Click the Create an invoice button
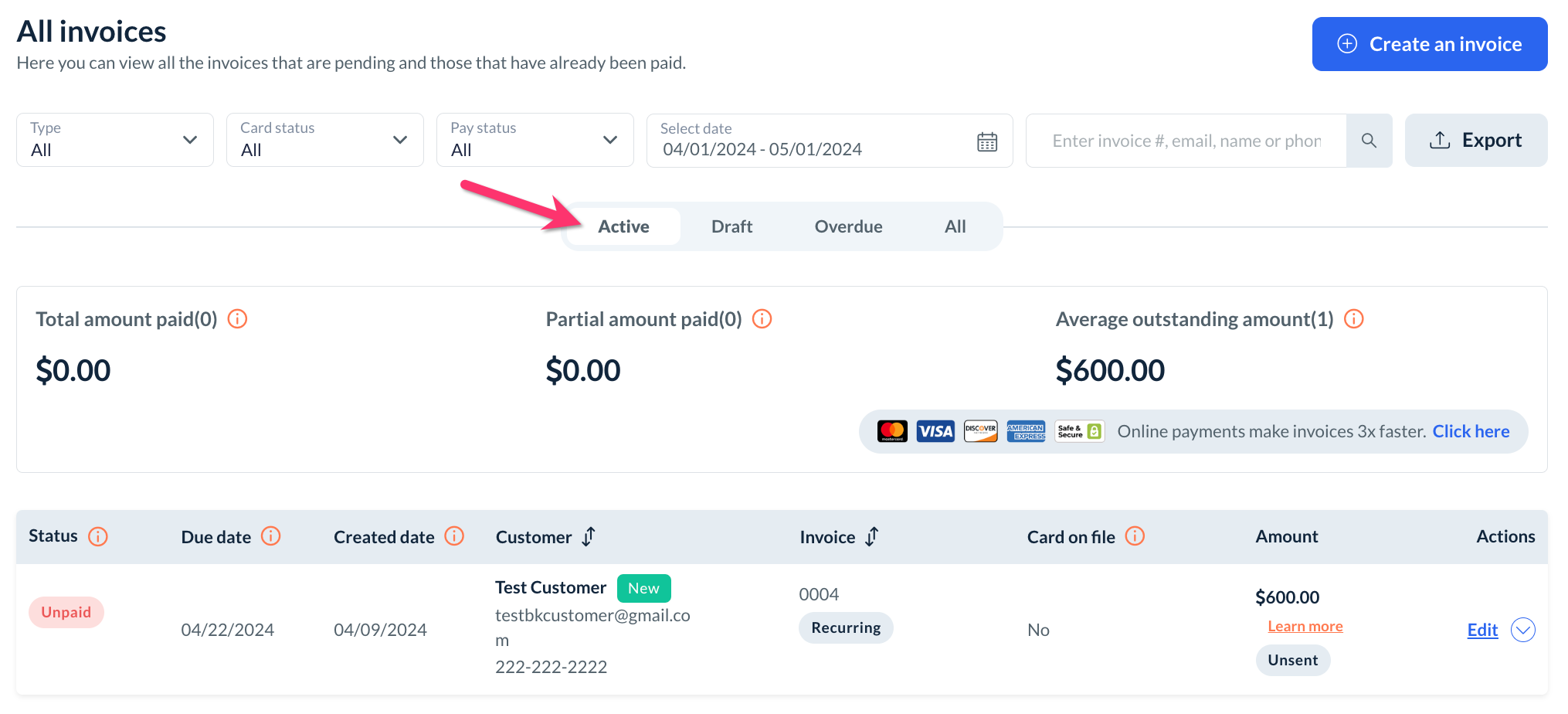 coord(1429,44)
